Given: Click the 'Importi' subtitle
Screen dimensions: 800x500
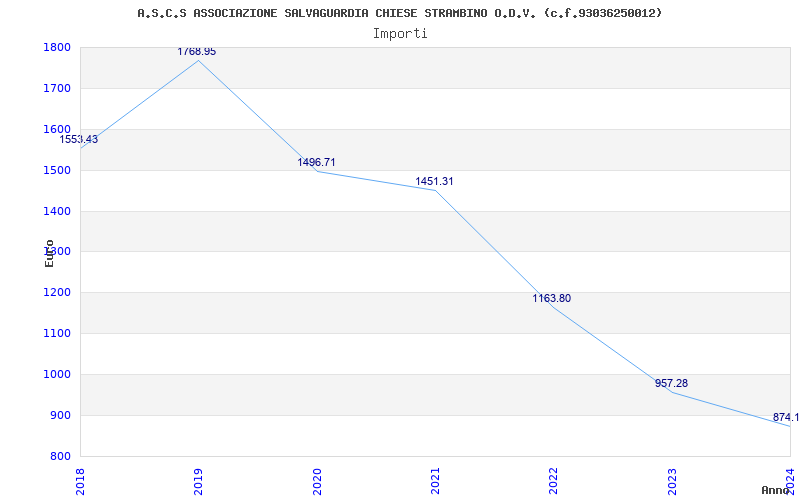Looking at the screenshot, I should 400,34.
